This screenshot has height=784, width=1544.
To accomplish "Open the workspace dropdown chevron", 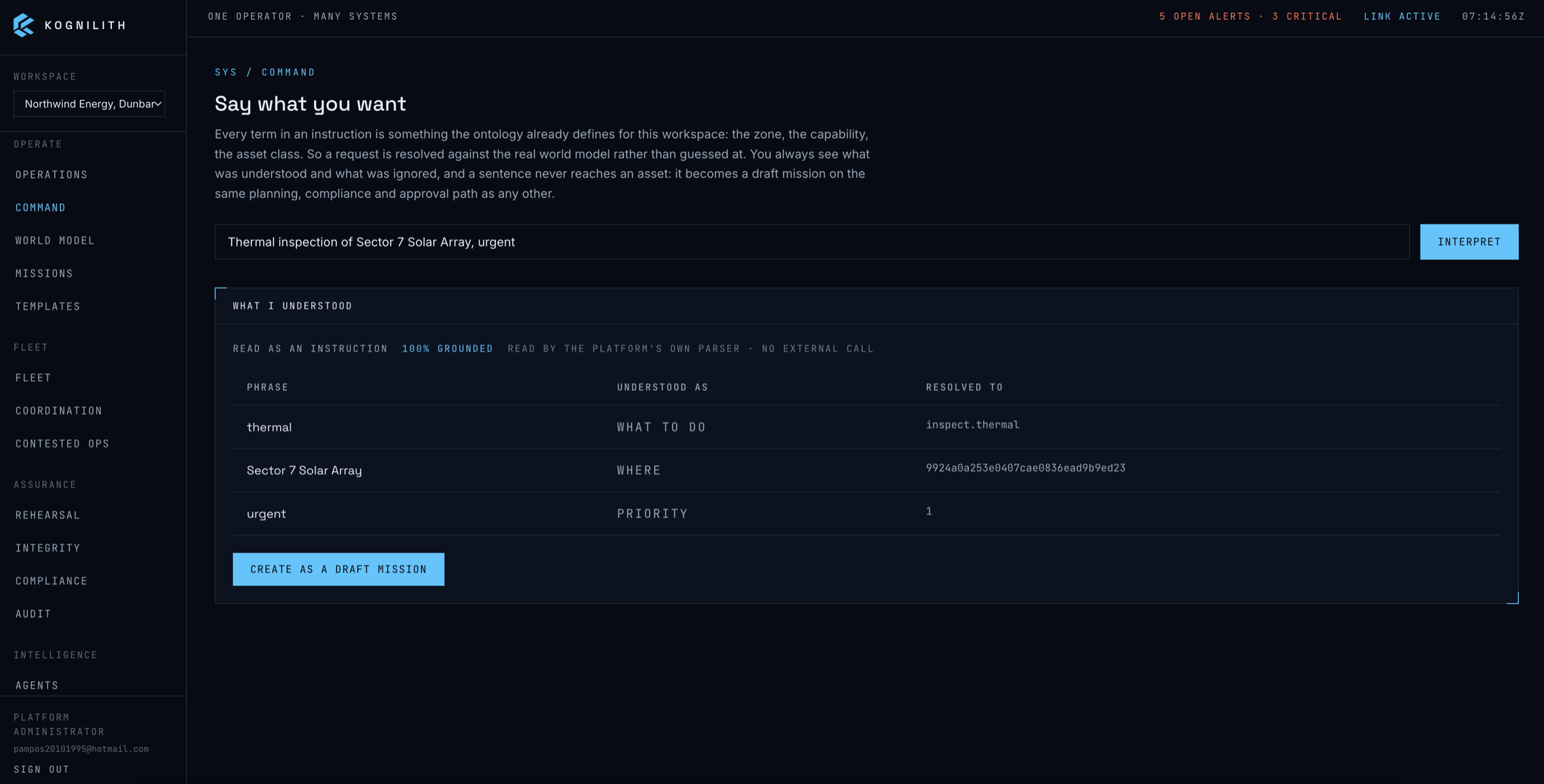I will click(157, 104).
